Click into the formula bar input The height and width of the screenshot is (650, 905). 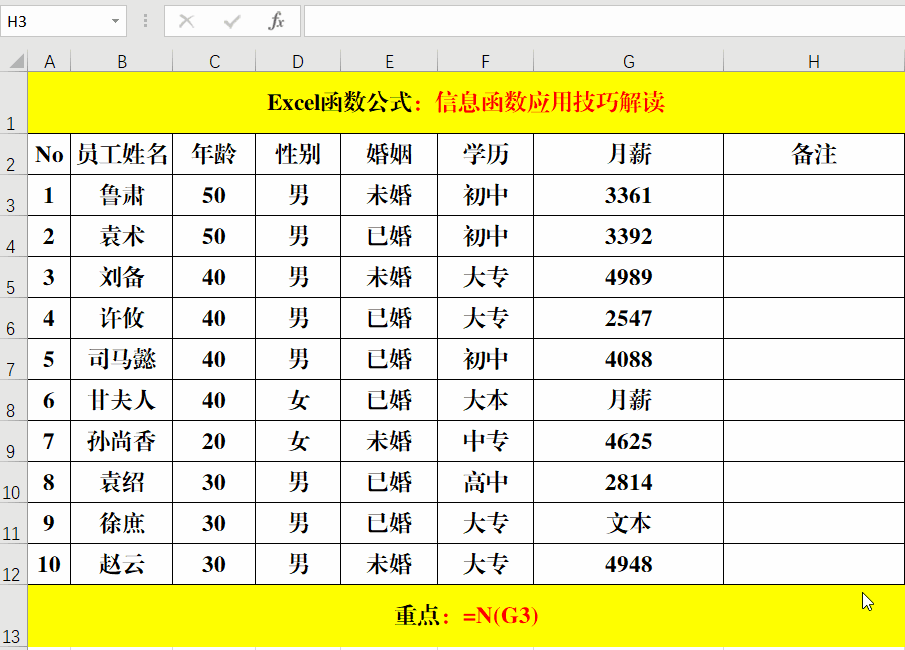click(x=604, y=21)
